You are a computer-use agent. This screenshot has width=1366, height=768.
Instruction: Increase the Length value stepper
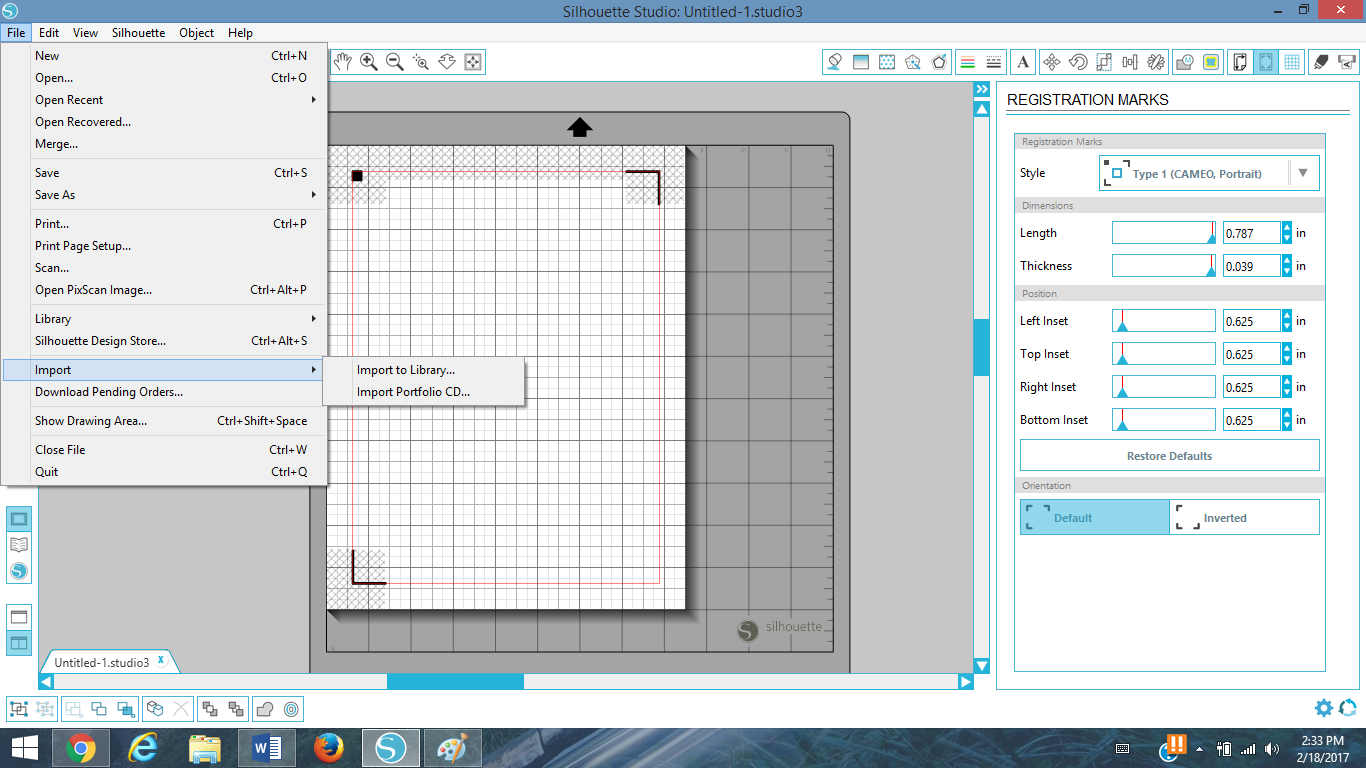point(1287,227)
